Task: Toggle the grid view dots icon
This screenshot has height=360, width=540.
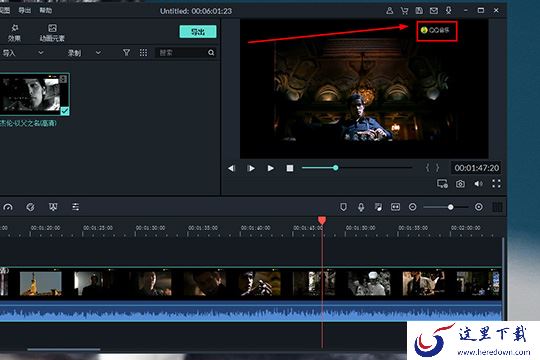Action: click(x=143, y=52)
